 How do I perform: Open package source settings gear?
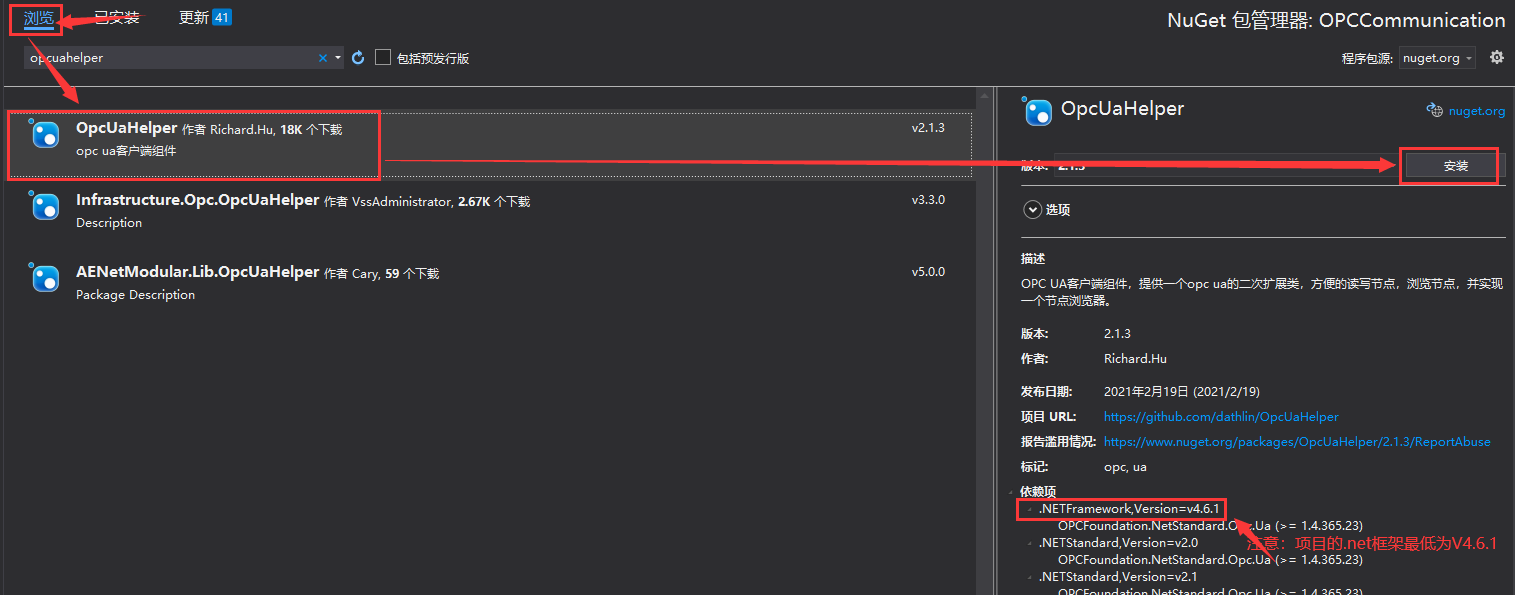[x=1496, y=57]
